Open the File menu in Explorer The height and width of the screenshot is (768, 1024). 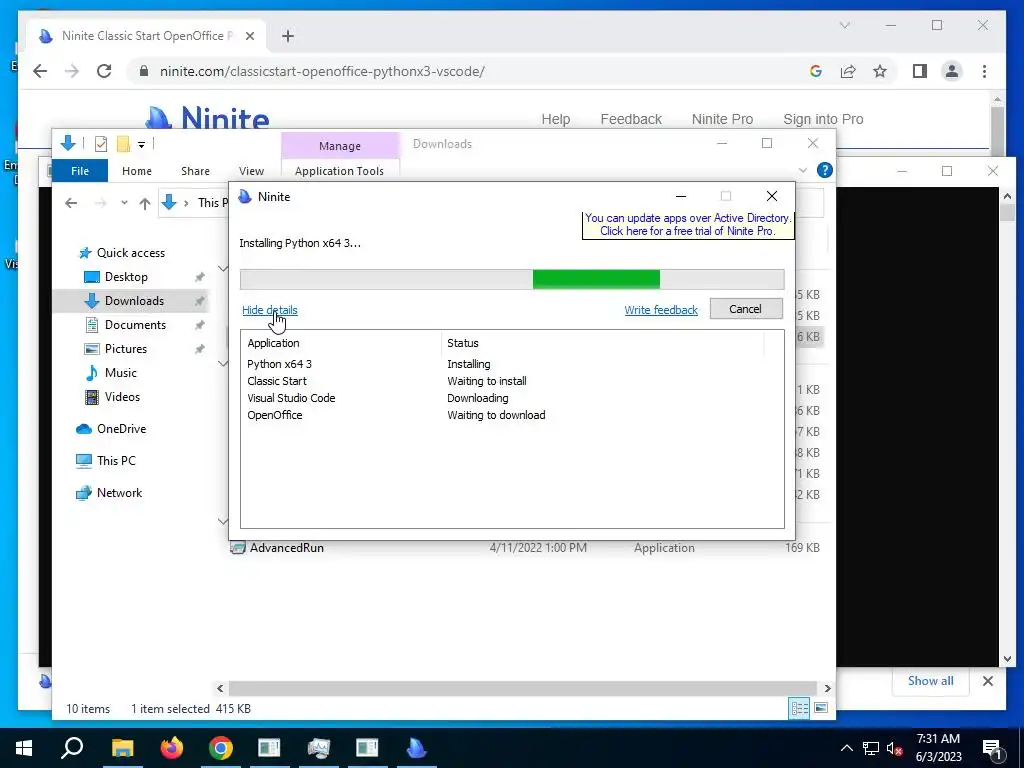(80, 171)
